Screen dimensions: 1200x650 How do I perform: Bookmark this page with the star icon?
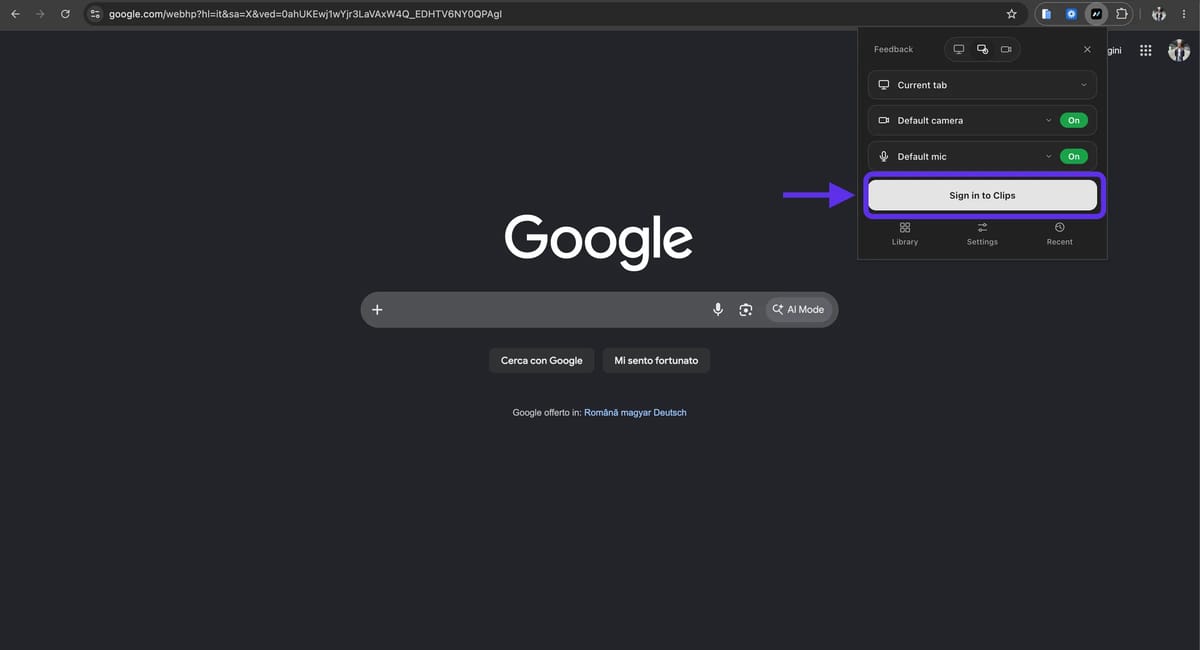click(x=1011, y=14)
